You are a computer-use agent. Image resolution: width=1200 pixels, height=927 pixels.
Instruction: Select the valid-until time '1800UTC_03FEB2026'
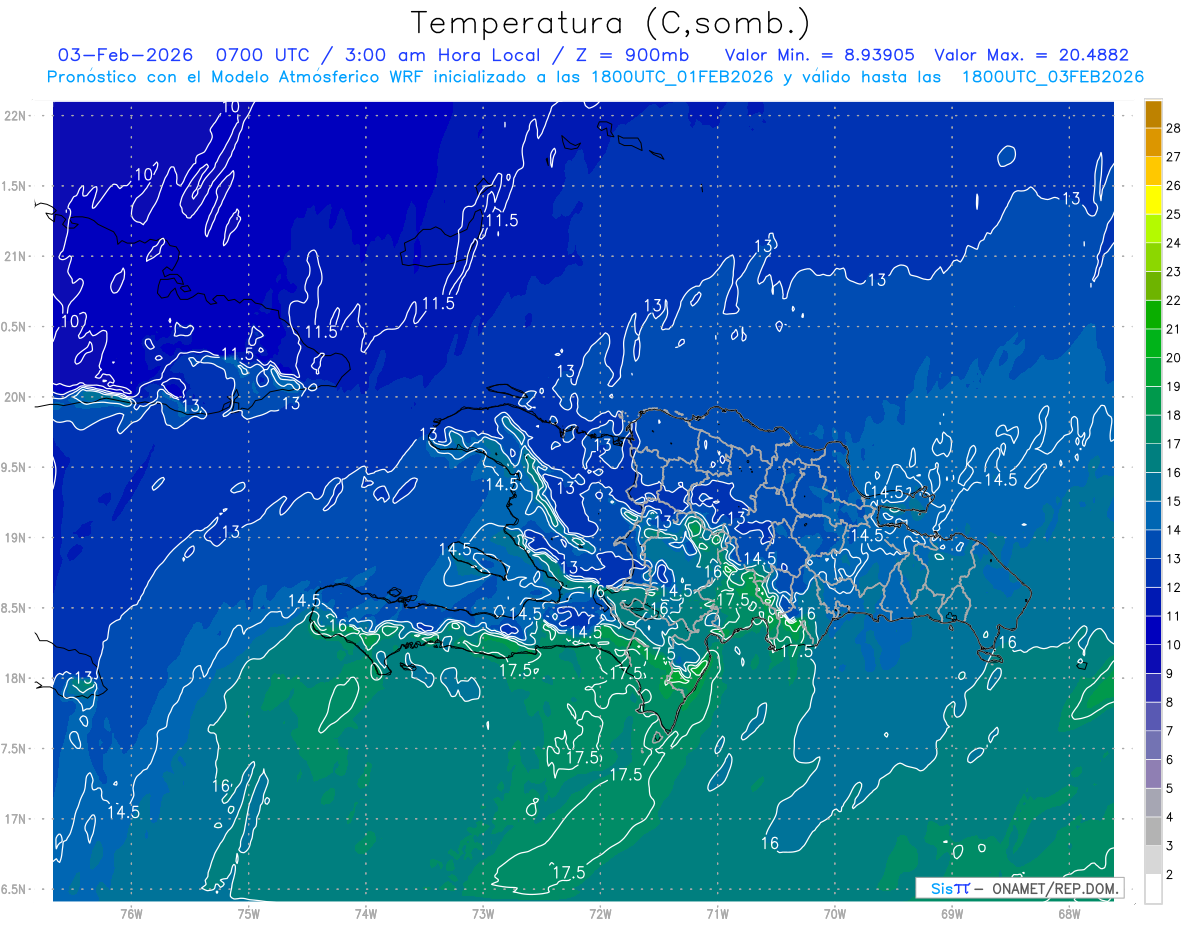(1052, 77)
